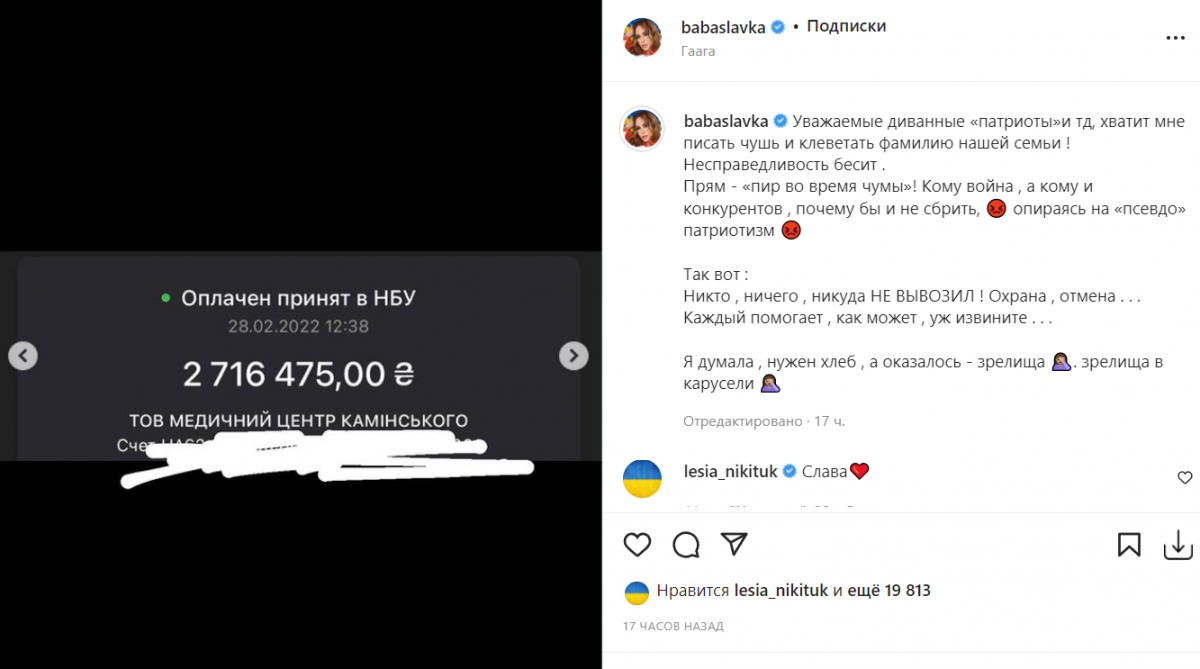Open babaslavka avatar beside caption

coord(643,131)
